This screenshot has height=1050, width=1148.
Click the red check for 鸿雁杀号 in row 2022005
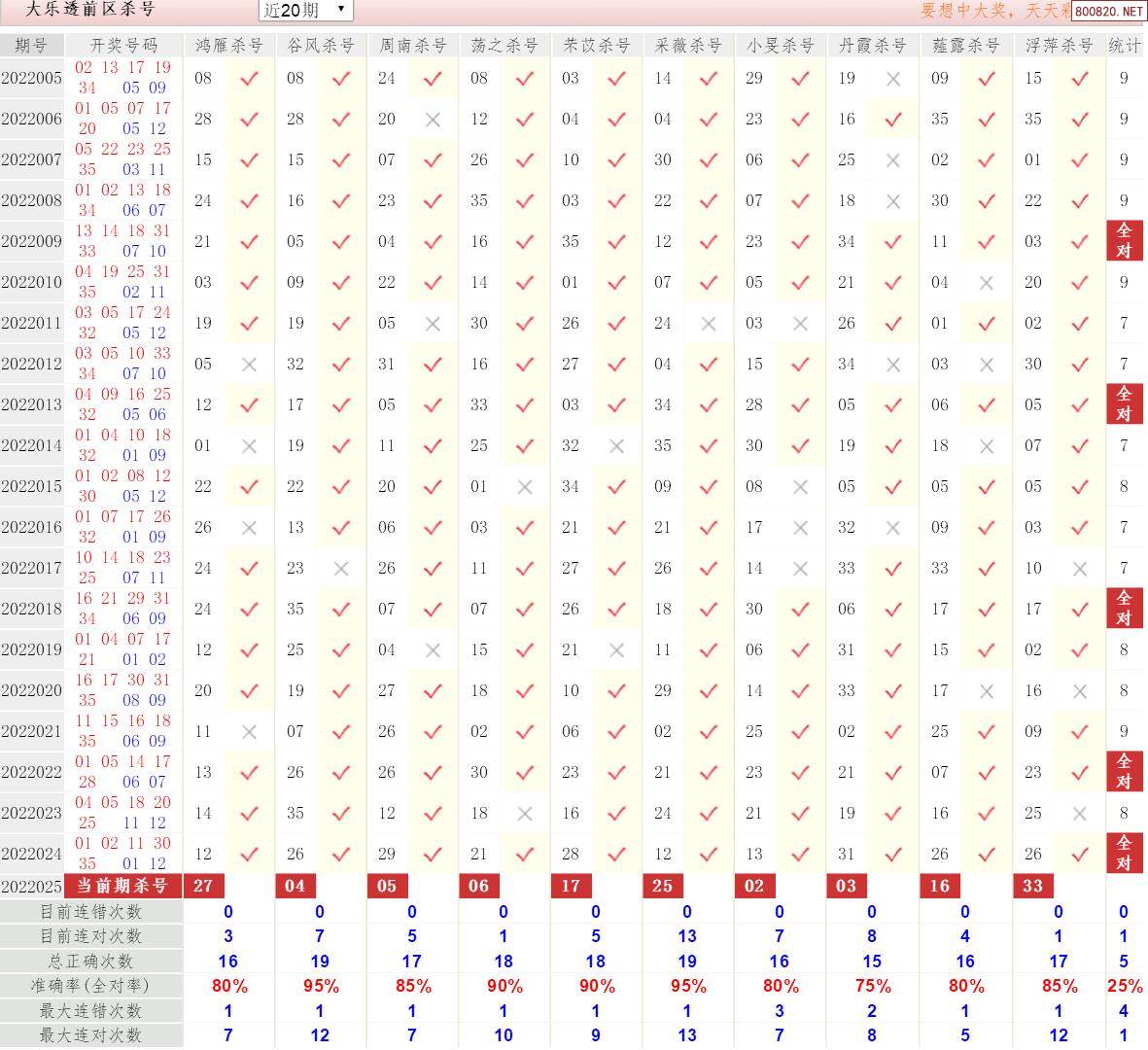pyautogui.click(x=250, y=79)
